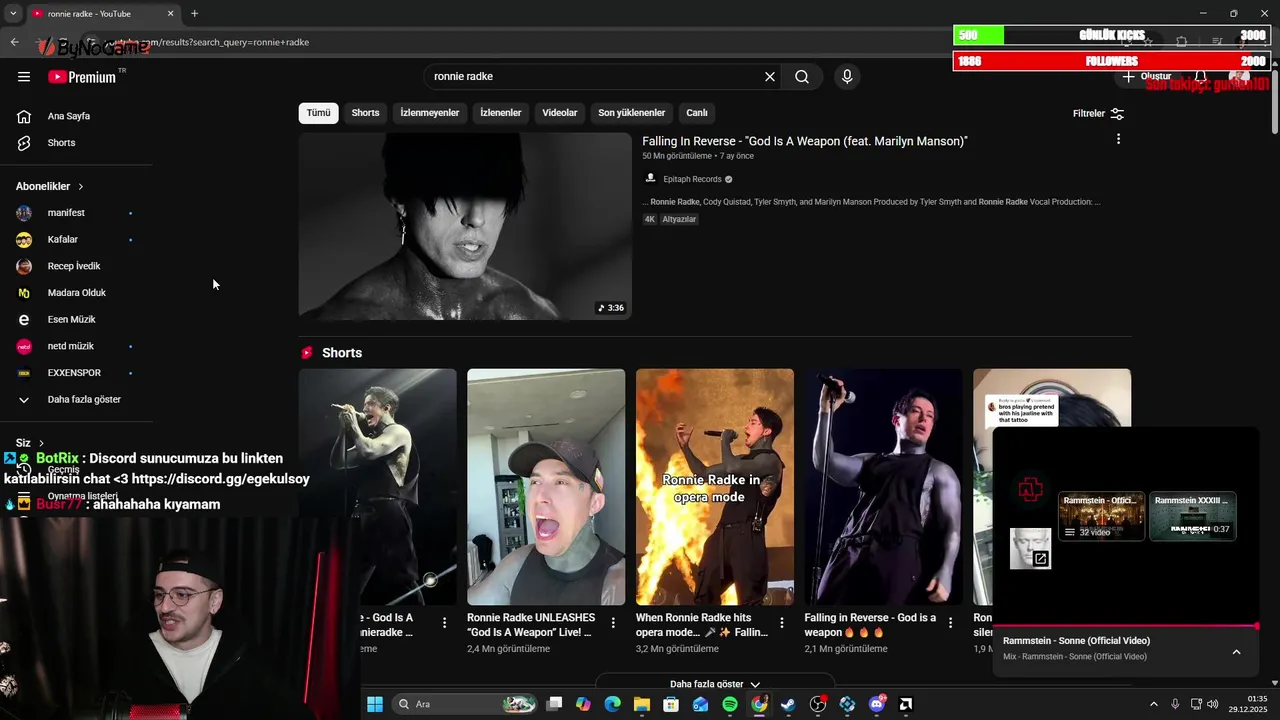
Task: Open Ana Sayfa home icon in sidebar
Action: pyautogui.click(x=24, y=116)
